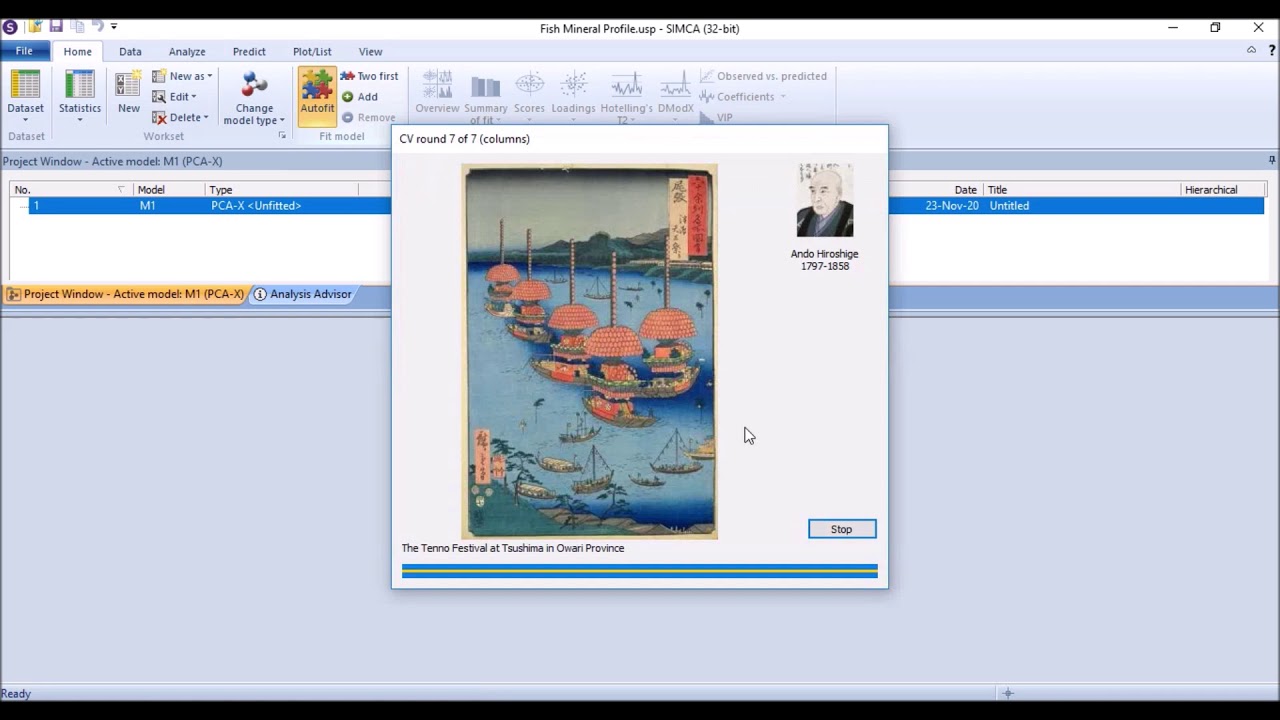Create a New workset
The height and width of the screenshot is (720, 1280).
coord(129,93)
